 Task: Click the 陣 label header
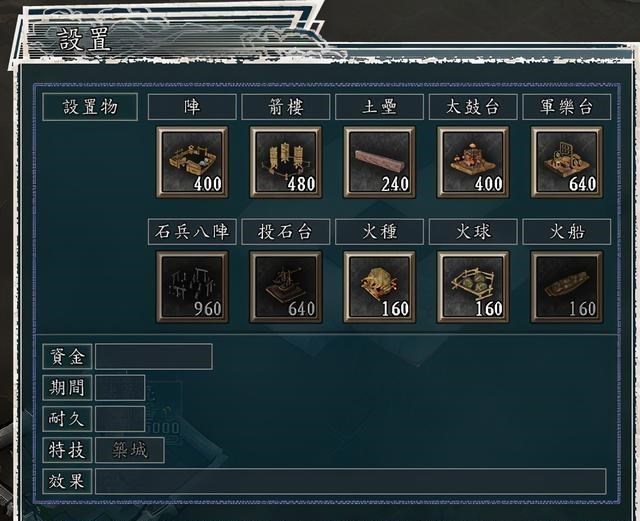pyautogui.click(x=192, y=107)
